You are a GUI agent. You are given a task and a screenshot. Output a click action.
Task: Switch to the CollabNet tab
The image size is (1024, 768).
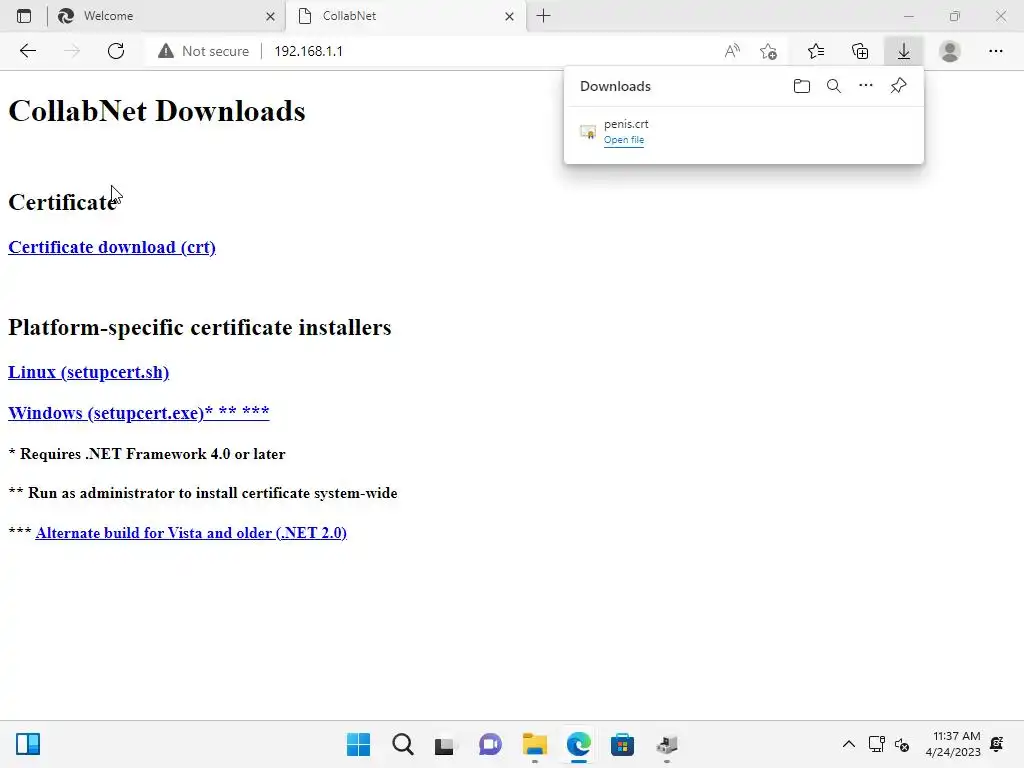click(405, 16)
